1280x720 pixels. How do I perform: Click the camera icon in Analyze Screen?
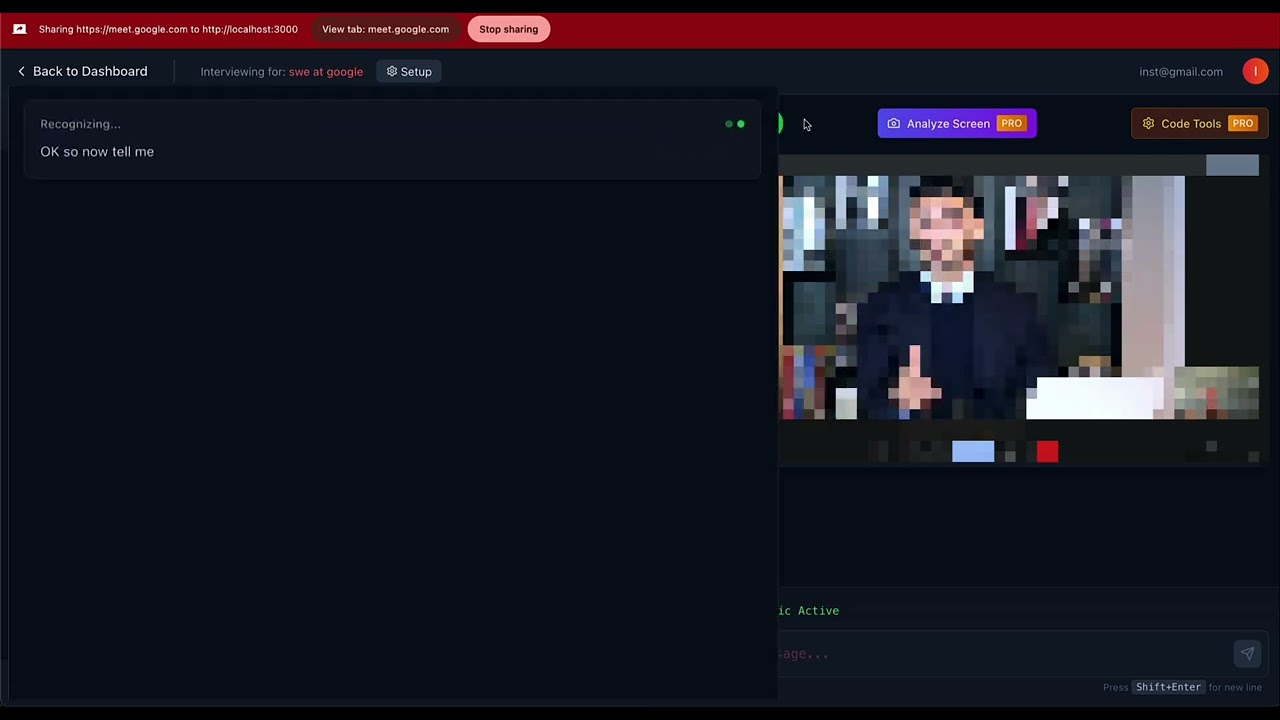coord(894,123)
